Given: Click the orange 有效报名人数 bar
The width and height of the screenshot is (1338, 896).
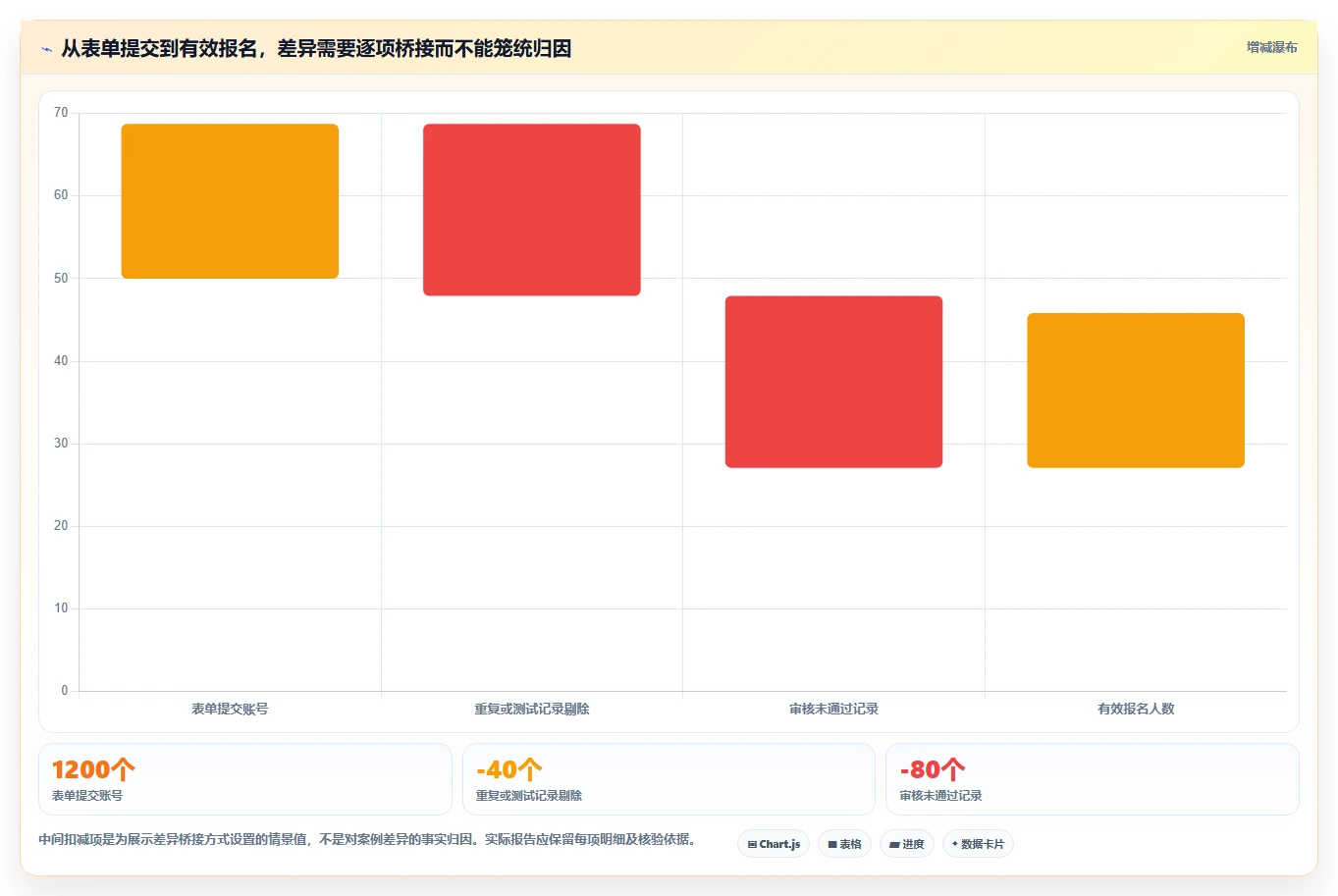Looking at the screenshot, I should (x=1136, y=391).
